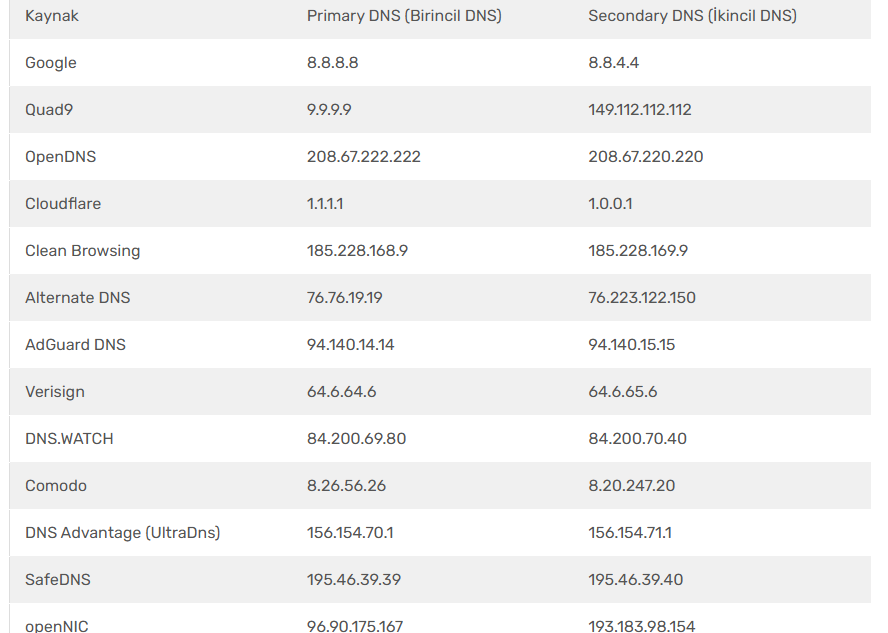Click the AdGuard DNS row name

pyautogui.click(x=75, y=345)
